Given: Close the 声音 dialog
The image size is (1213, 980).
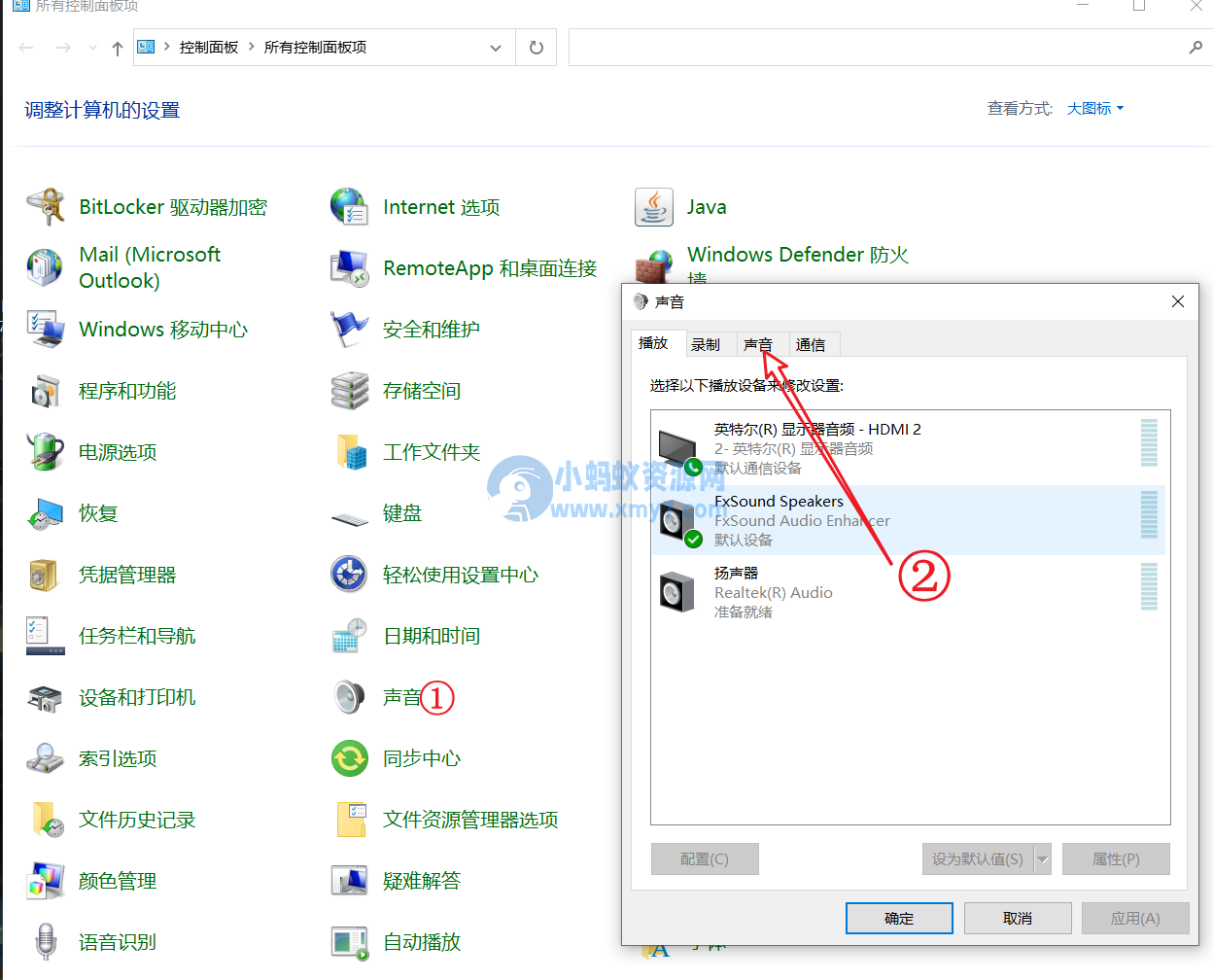Looking at the screenshot, I should click(x=1178, y=301).
